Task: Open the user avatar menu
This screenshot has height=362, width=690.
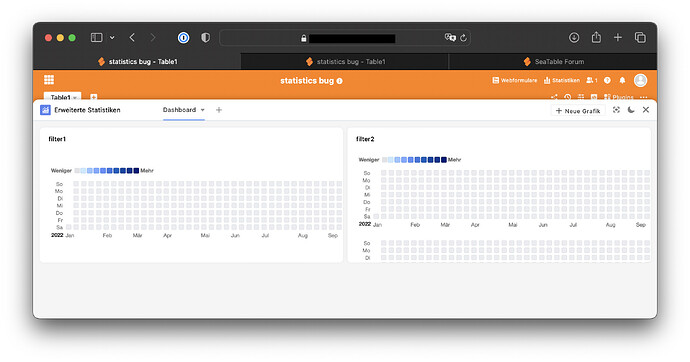Action: coord(640,80)
